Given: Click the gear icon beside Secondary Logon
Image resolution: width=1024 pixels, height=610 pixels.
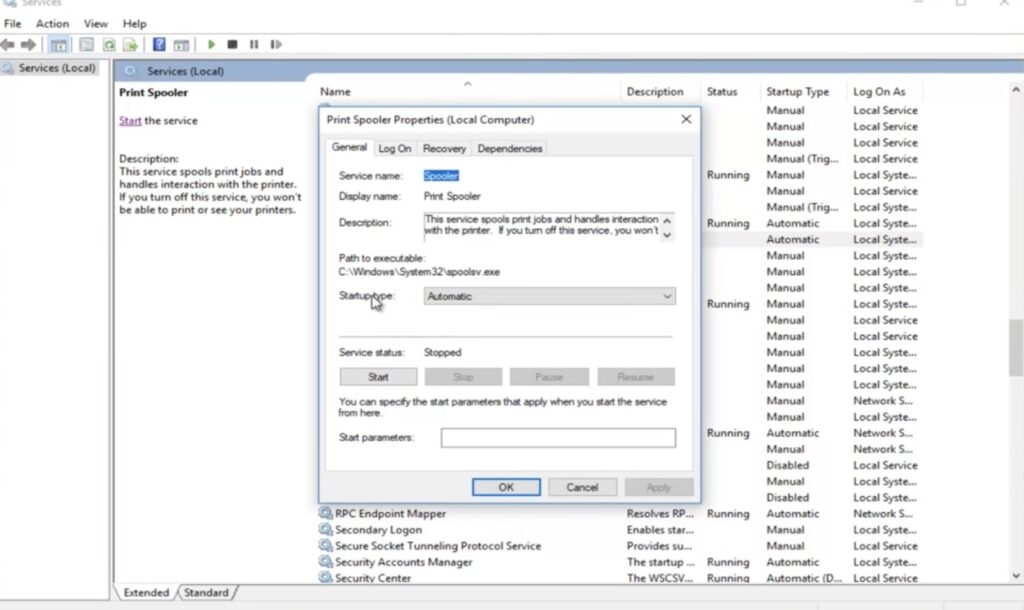Looking at the screenshot, I should point(325,529).
